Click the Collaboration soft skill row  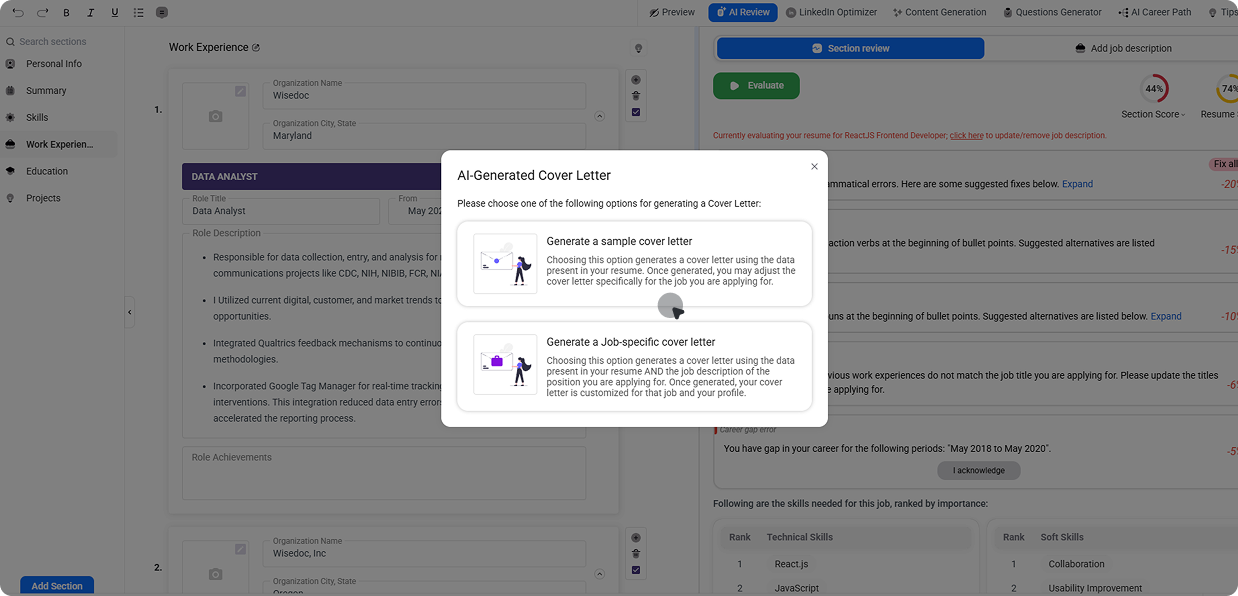tap(1117, 564)
